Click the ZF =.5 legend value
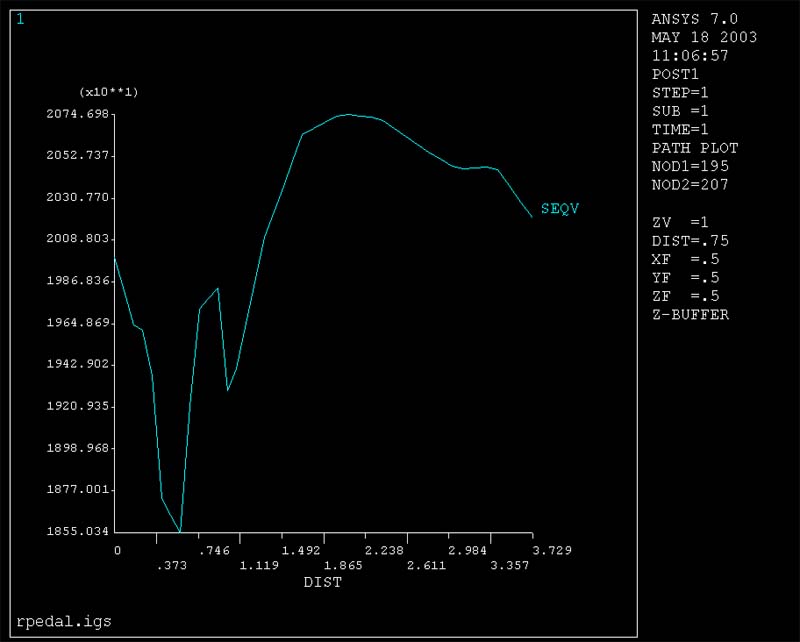Screen dimensions: 800x642 [x=685, y=295]
